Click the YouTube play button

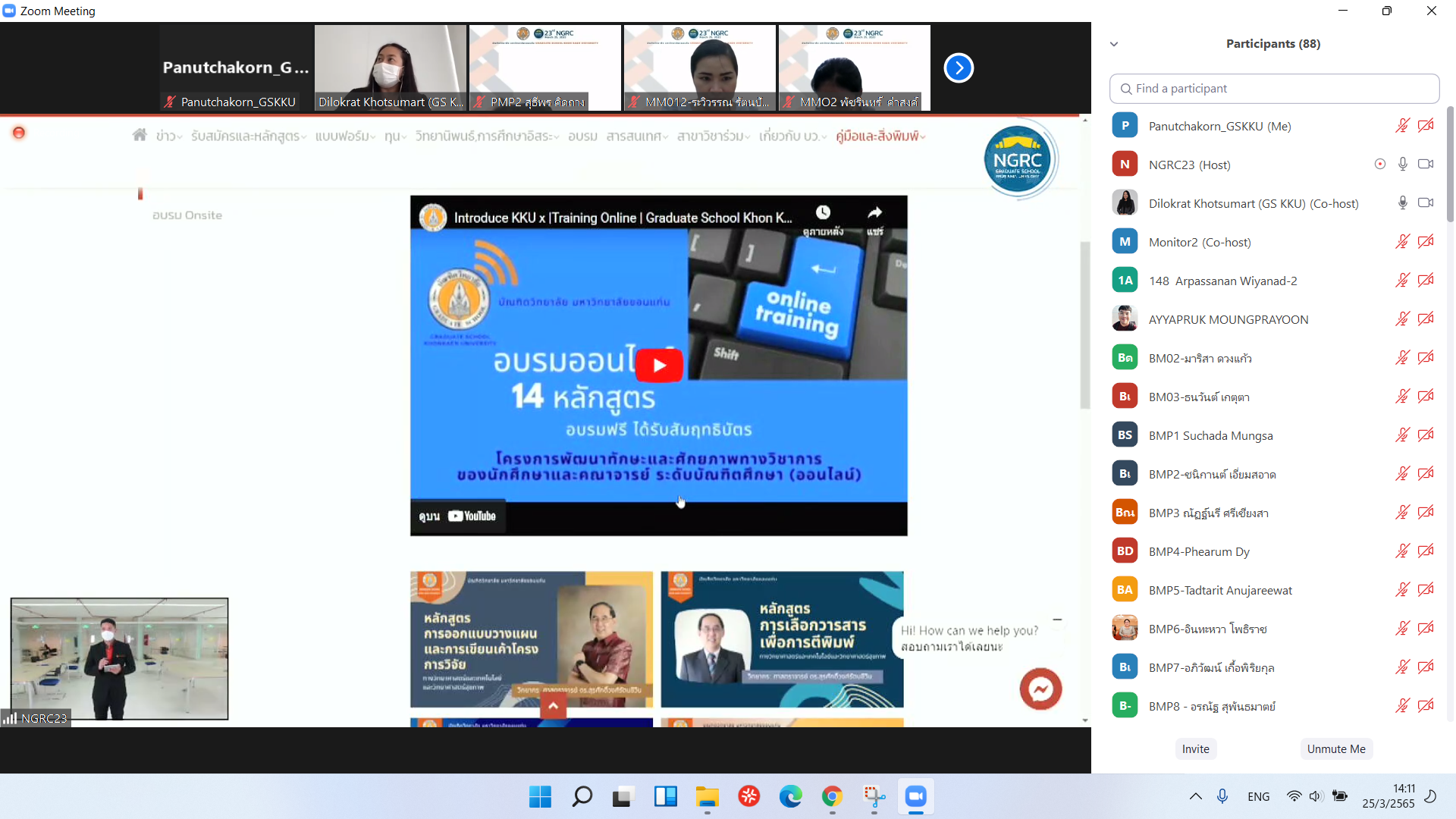coord(659,366)
